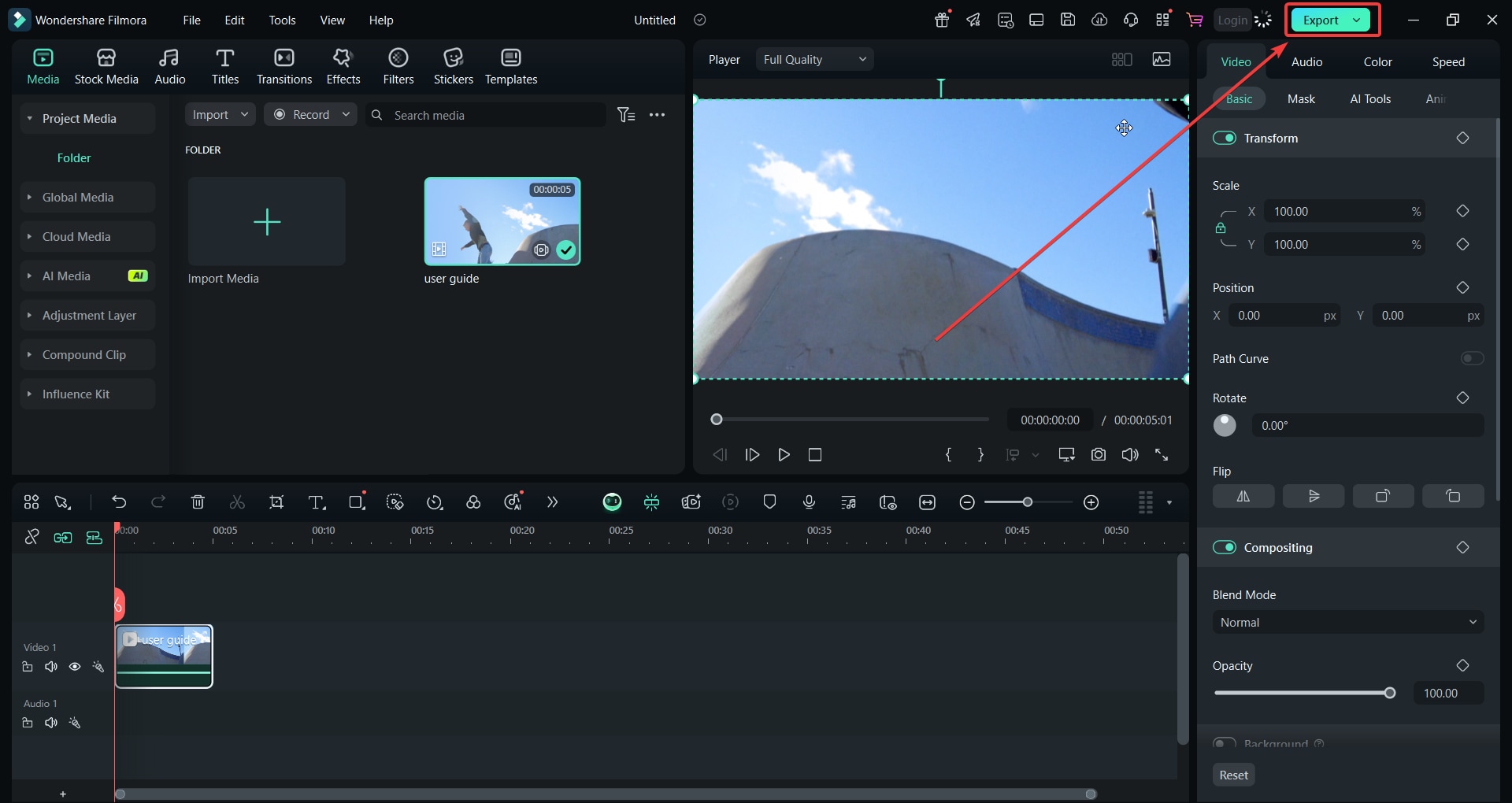Click Import Media plus tile

(x=267, y=222)
